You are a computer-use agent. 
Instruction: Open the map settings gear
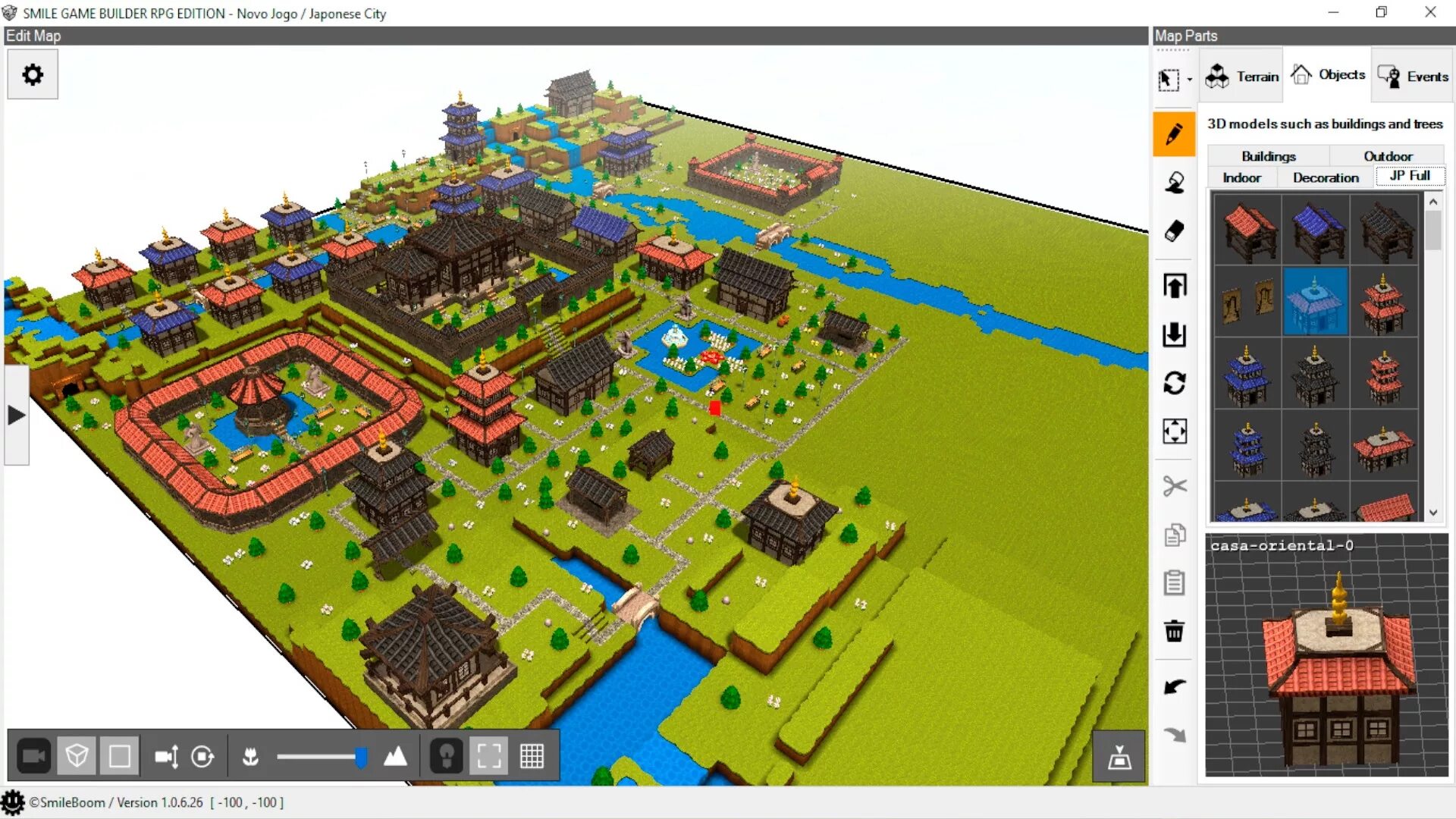(x=33, y=74)
